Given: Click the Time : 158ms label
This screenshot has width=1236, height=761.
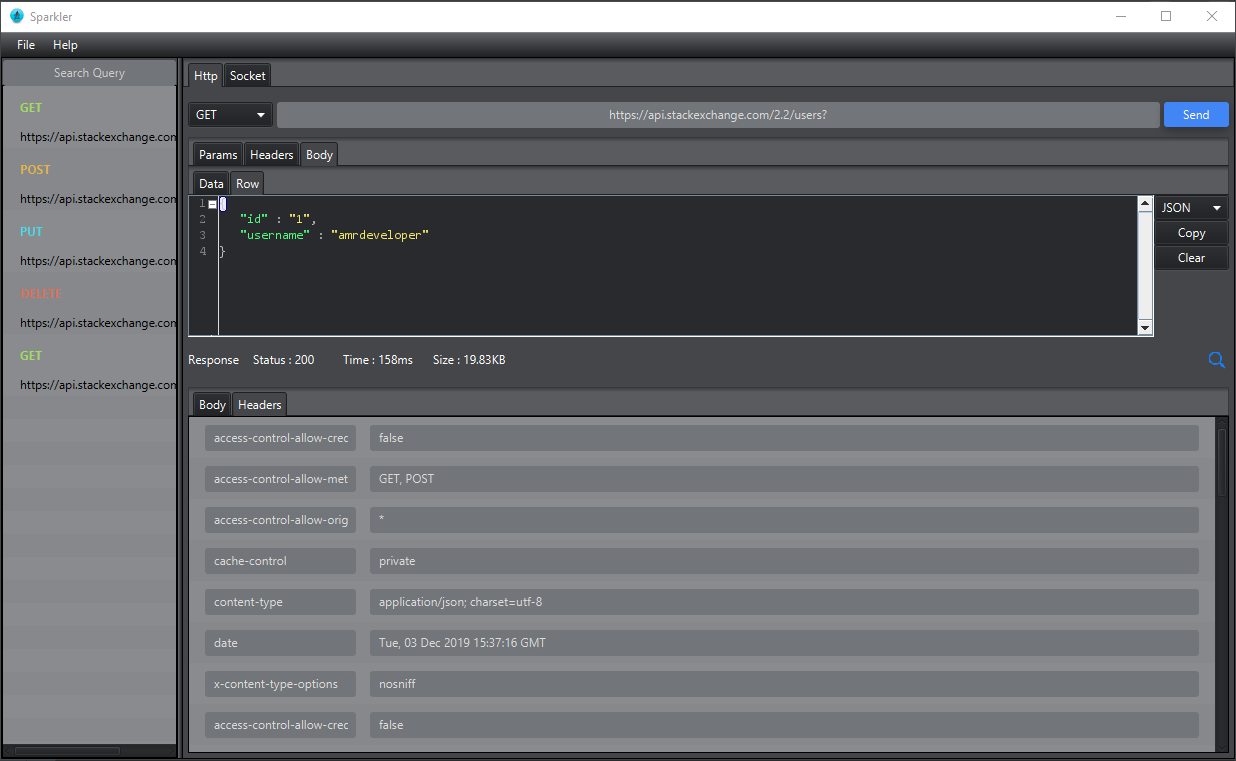Looking at the screenshot, I should (x=377, y=360).
